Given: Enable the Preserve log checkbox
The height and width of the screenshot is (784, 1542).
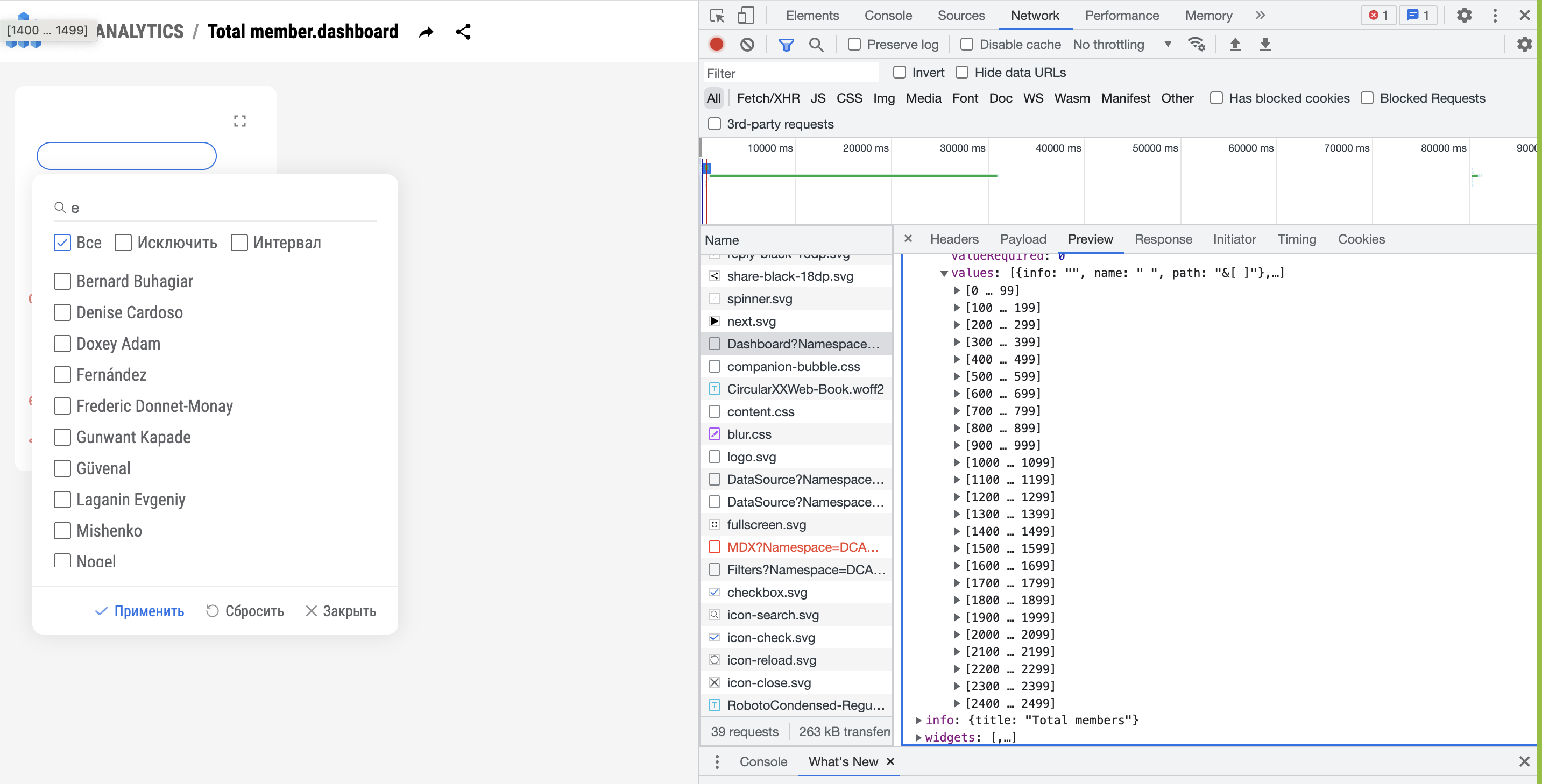Looking at the screenshot, I should click(854, 44).
